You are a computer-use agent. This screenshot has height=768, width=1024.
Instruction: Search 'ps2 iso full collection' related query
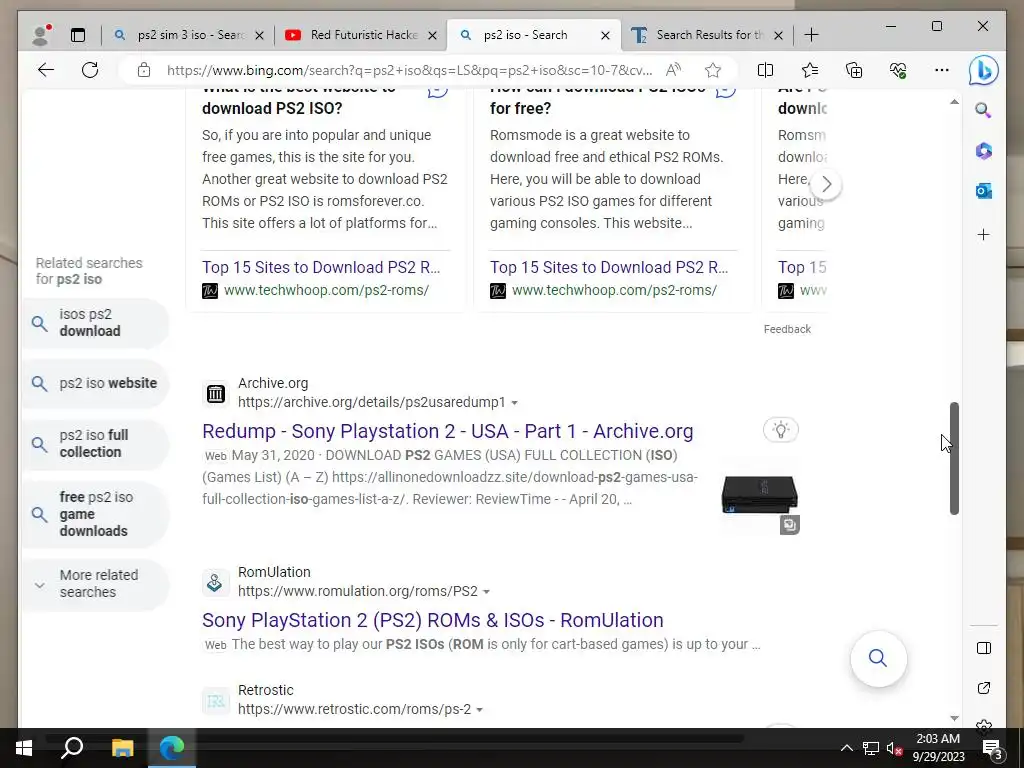pos(95,444)
